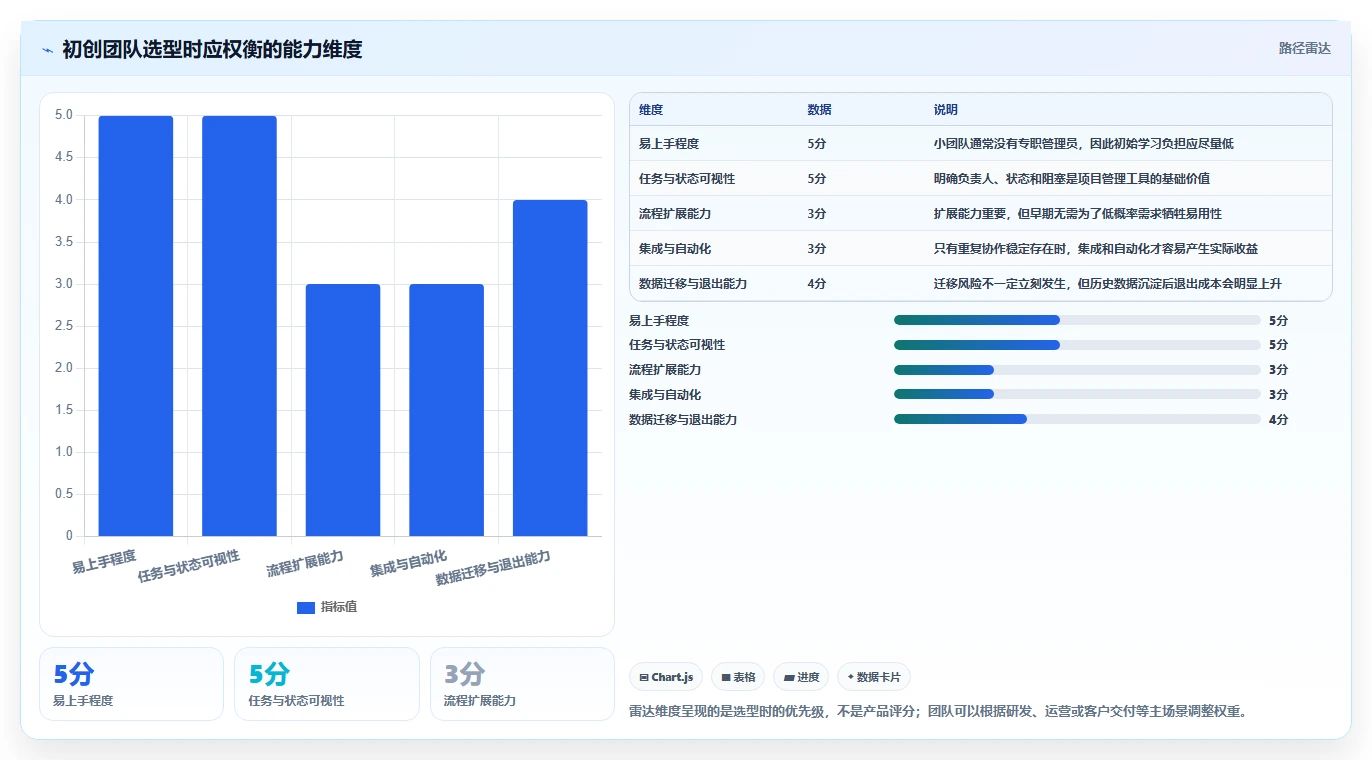Click description starting 扩展能力重要

pyautogui.click(x=1078, y=214)
